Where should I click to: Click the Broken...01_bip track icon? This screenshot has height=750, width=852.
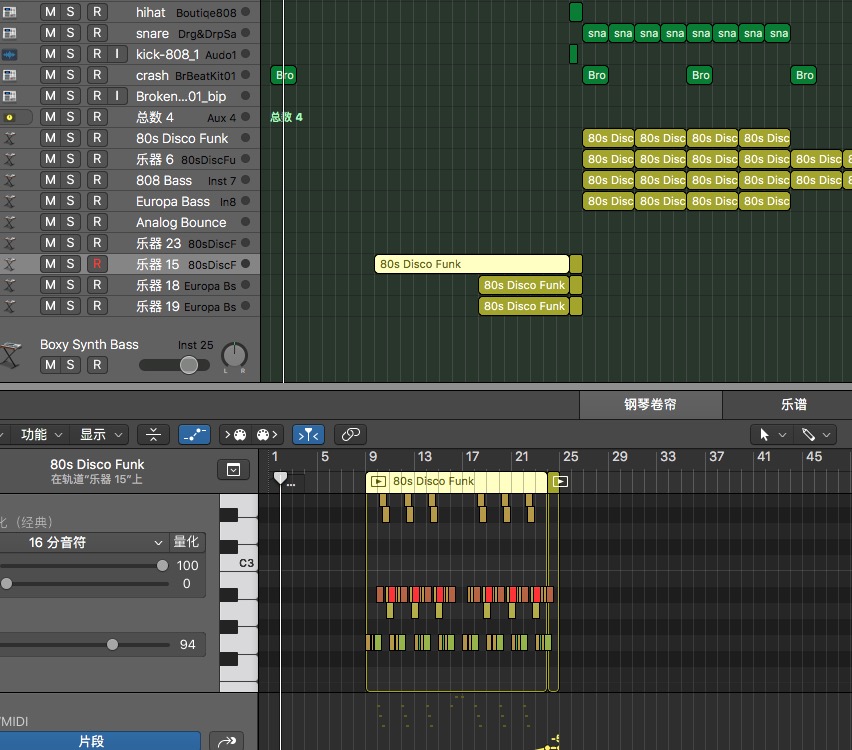point(9,96)
